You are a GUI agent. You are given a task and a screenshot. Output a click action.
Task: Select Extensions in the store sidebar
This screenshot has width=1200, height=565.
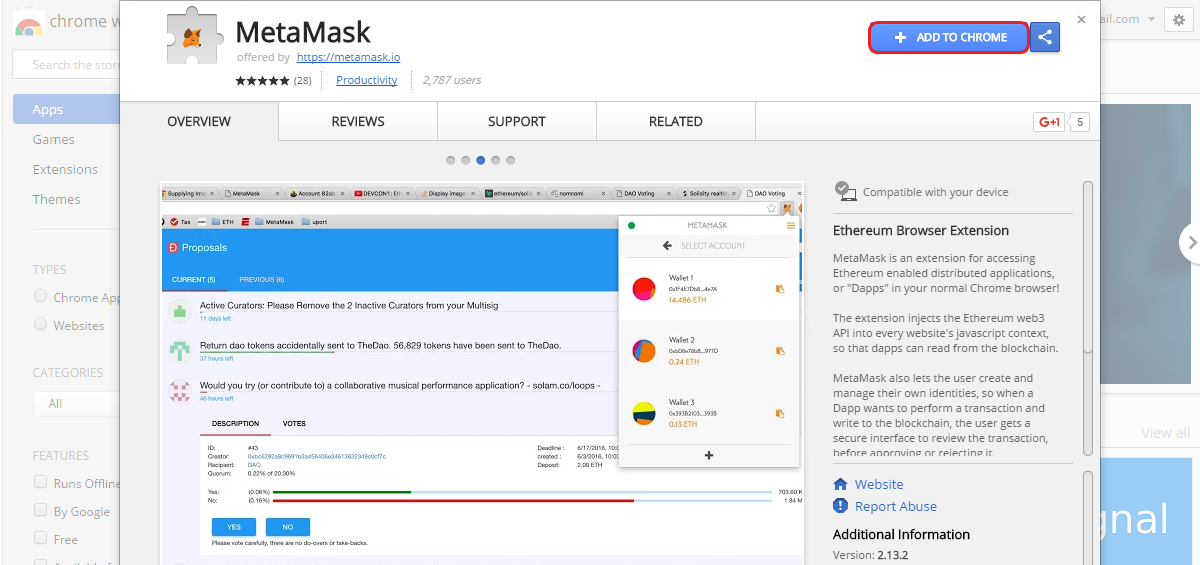pyautogui.click(x=66, y=169)
